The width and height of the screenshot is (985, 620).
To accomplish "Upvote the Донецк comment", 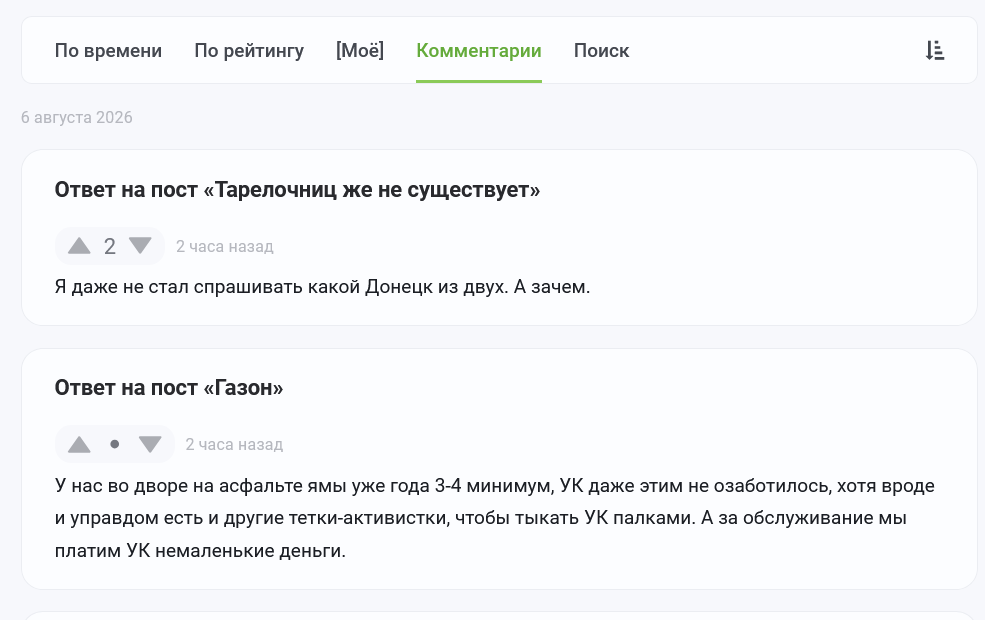I will (79, 246).
